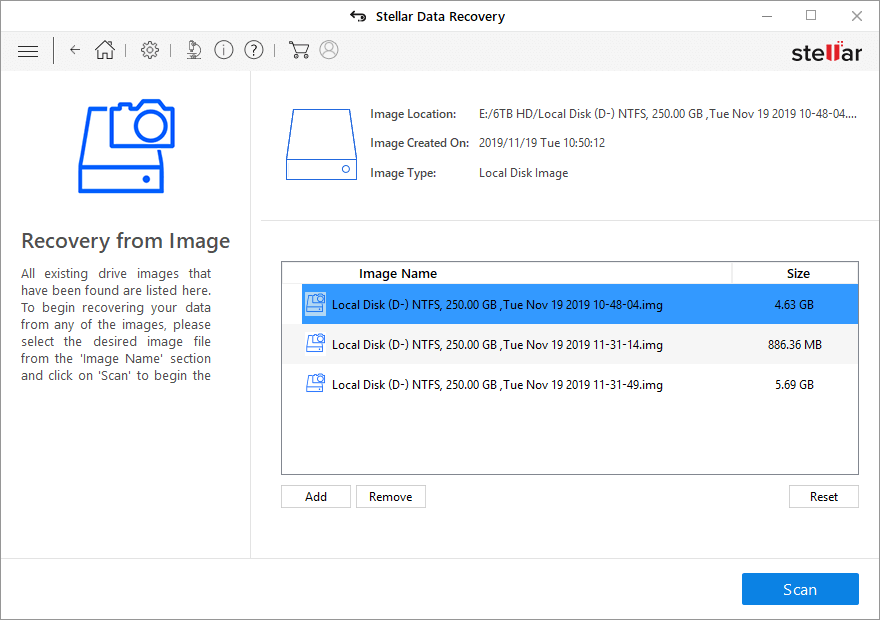Viewport: 880px width, 620px height.
Task: Click the Stellar logo
Action: point(826,52)
